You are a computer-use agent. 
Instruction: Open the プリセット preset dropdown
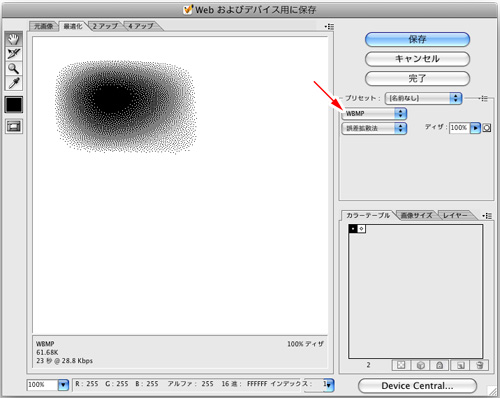[423, 98]
